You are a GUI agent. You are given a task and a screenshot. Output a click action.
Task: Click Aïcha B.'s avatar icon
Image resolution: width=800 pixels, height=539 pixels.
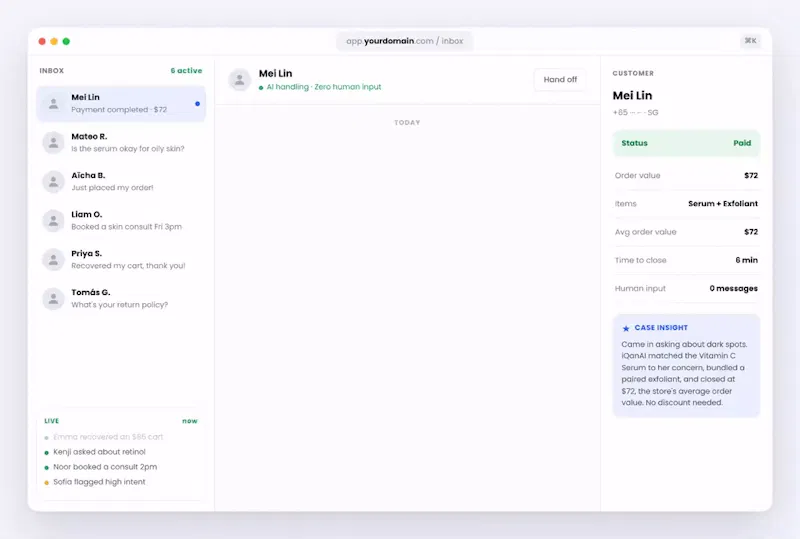tap(53, 182)
